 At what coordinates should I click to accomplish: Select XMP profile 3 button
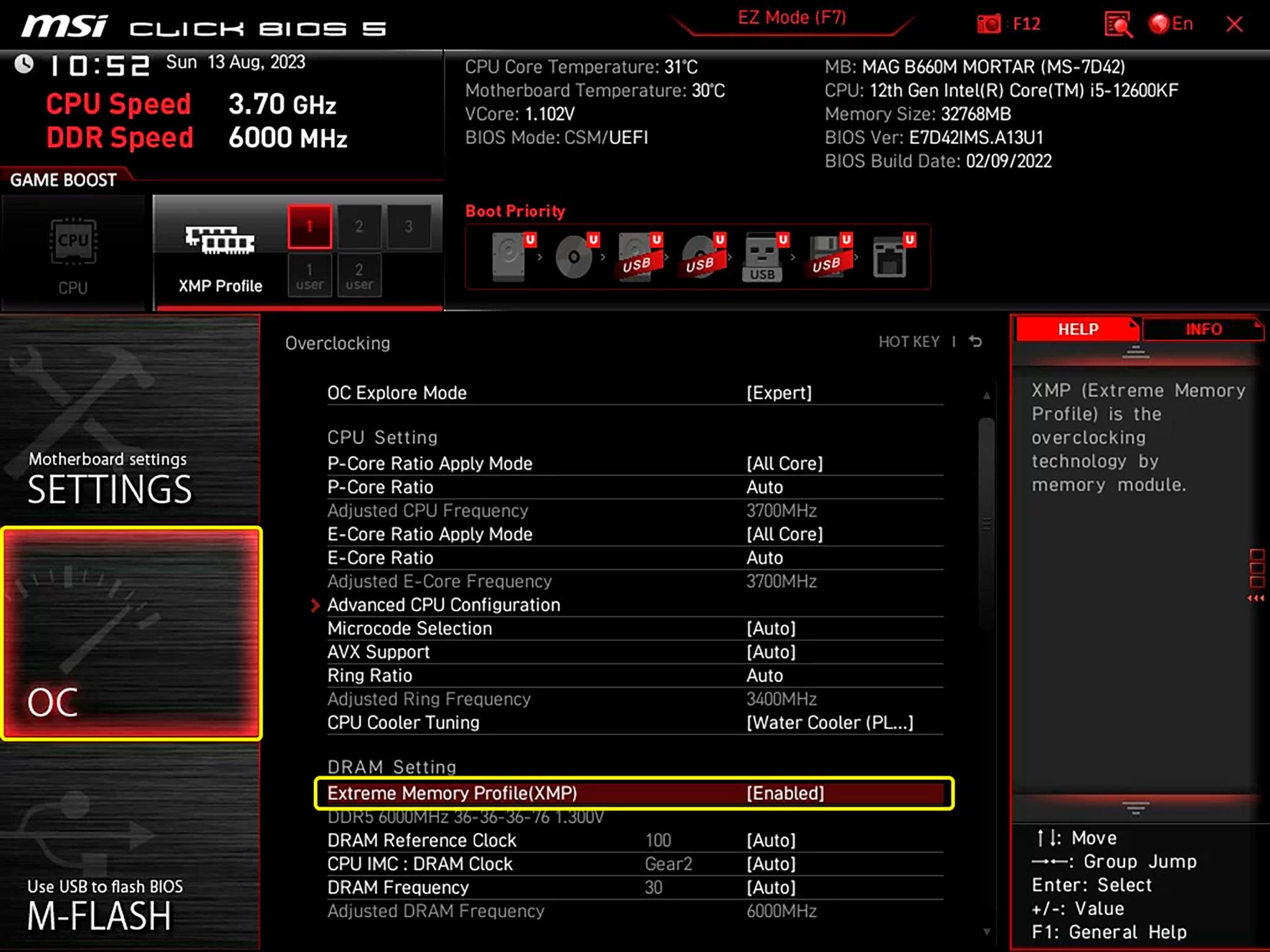(409, 227)
